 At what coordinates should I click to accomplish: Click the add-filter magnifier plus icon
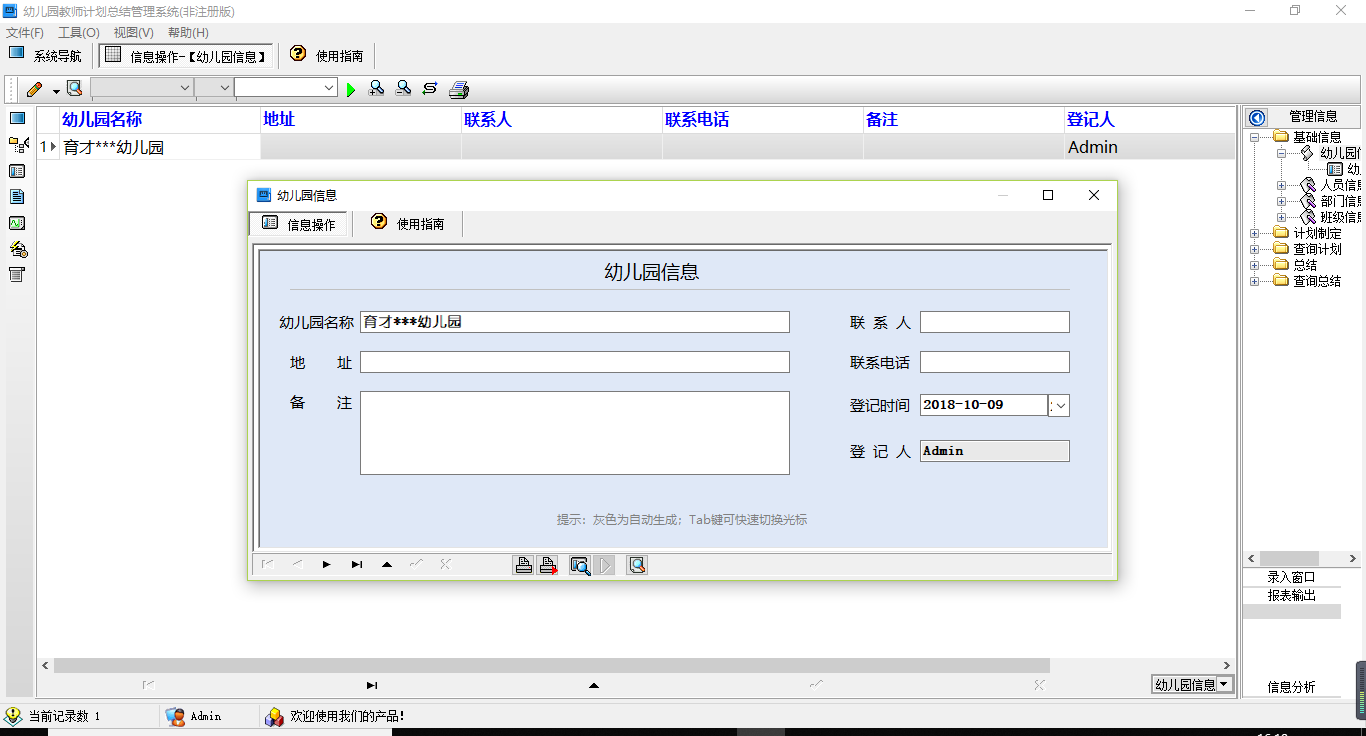click(x=377, y=89)
